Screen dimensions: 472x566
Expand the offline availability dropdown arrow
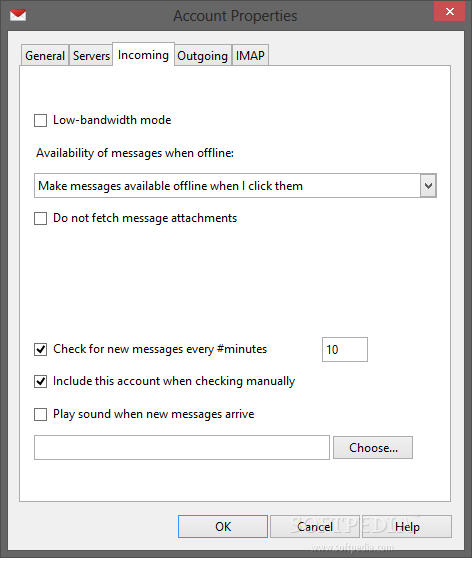click(x=428, y=186)
